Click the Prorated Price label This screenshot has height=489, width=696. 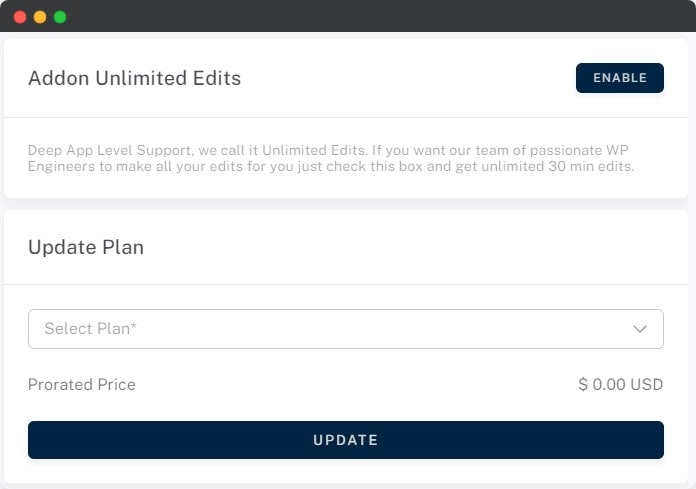pyautogui.click(x=82, y=385)
